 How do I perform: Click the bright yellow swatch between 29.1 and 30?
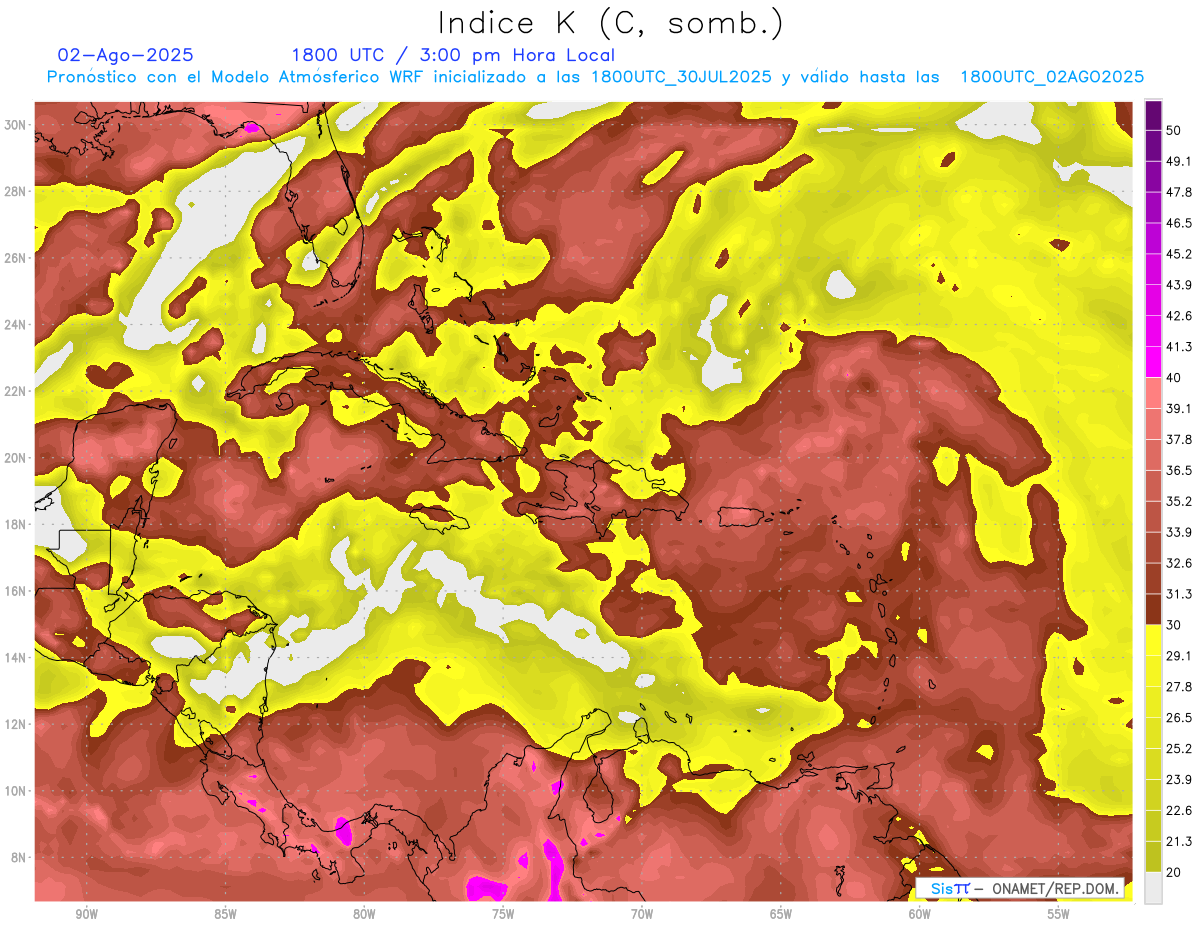1153,640
